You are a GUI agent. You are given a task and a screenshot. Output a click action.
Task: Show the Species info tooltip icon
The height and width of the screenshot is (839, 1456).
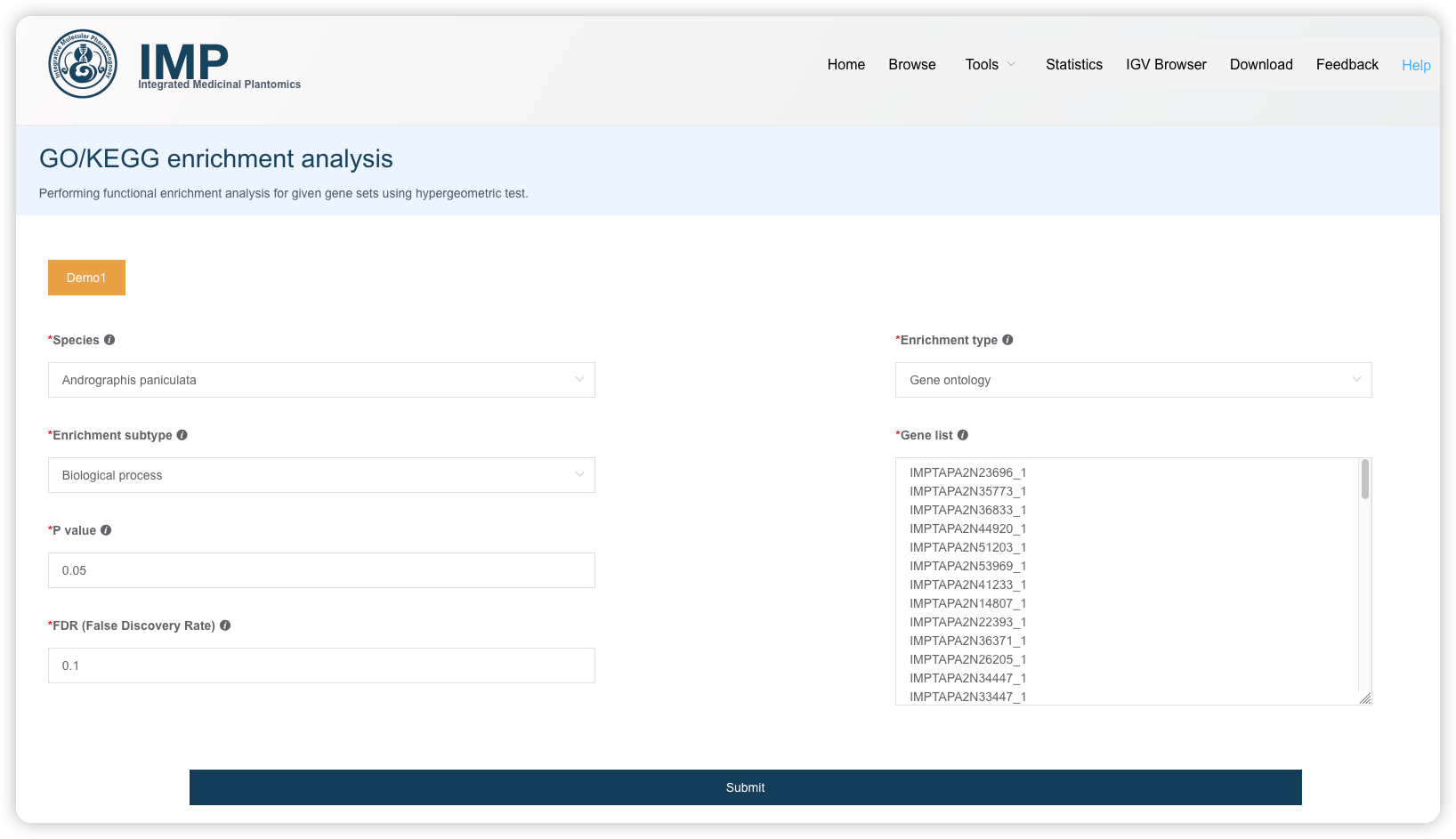(109, 340)
